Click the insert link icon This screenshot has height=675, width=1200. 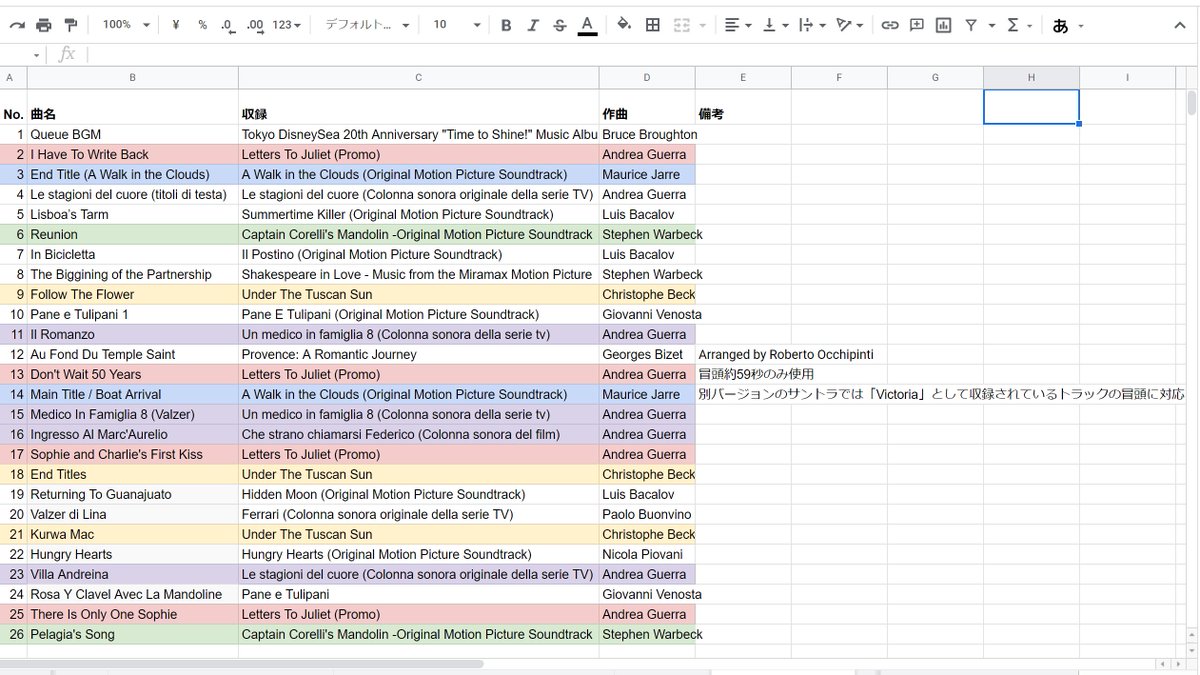pos(889,25)
